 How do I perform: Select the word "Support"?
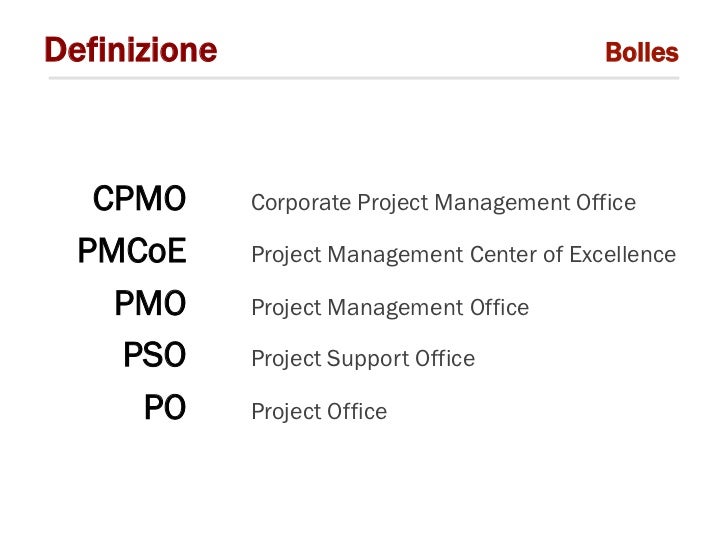[x=368, y=360]
